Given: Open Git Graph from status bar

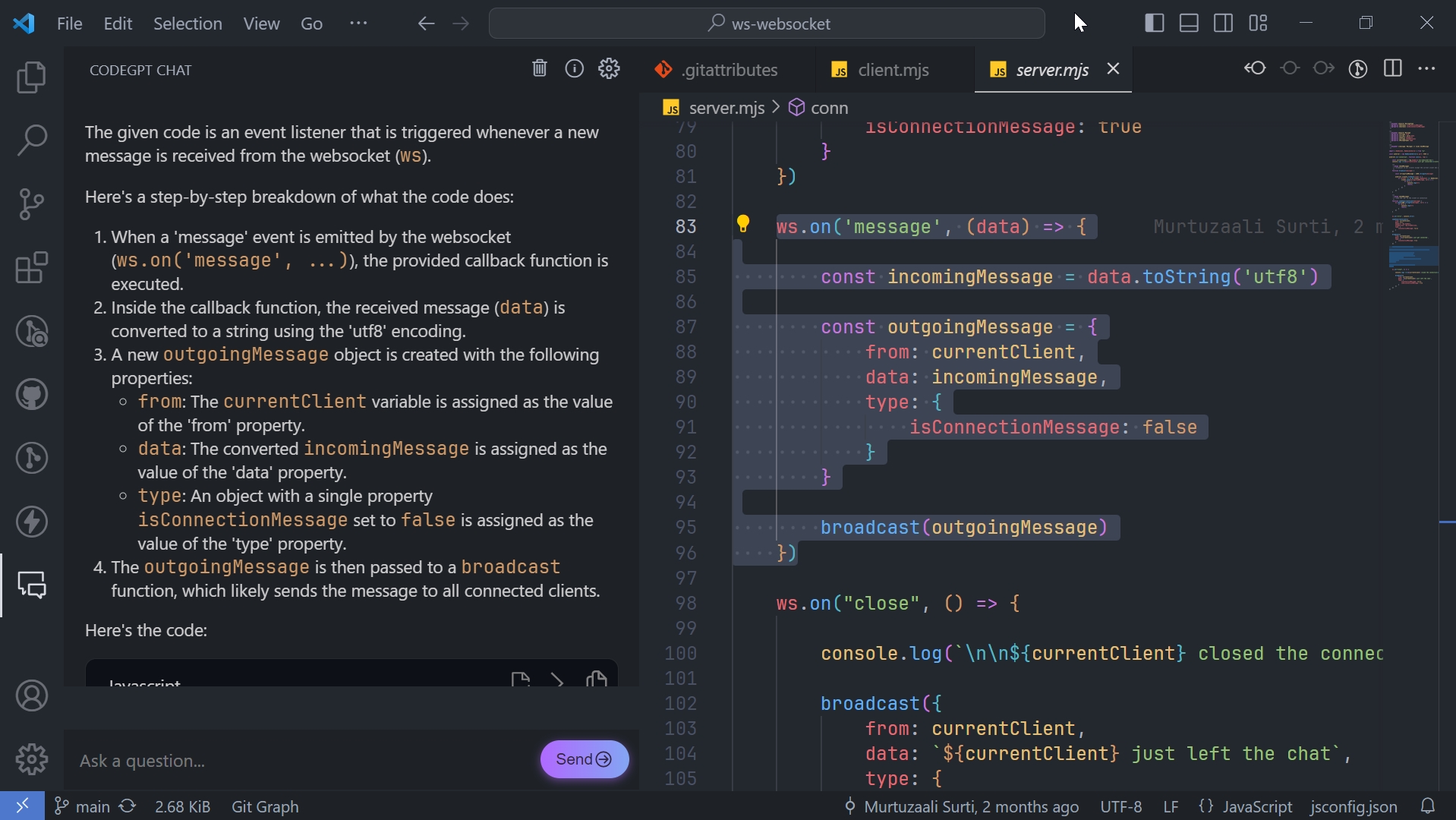Looking at the screenshot, I should pos(265,806).
